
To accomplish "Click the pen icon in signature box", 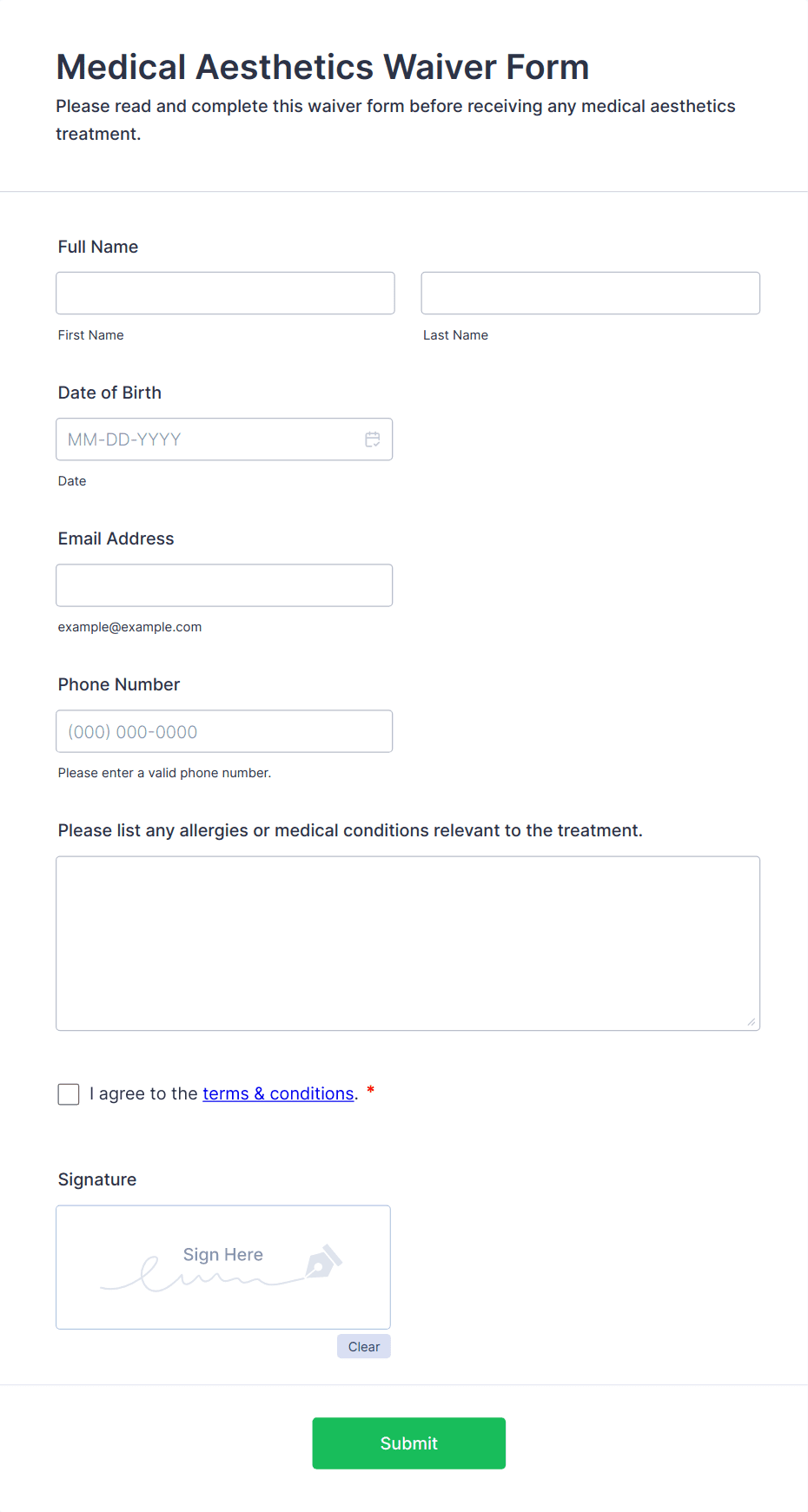I will coord(323,1262).
